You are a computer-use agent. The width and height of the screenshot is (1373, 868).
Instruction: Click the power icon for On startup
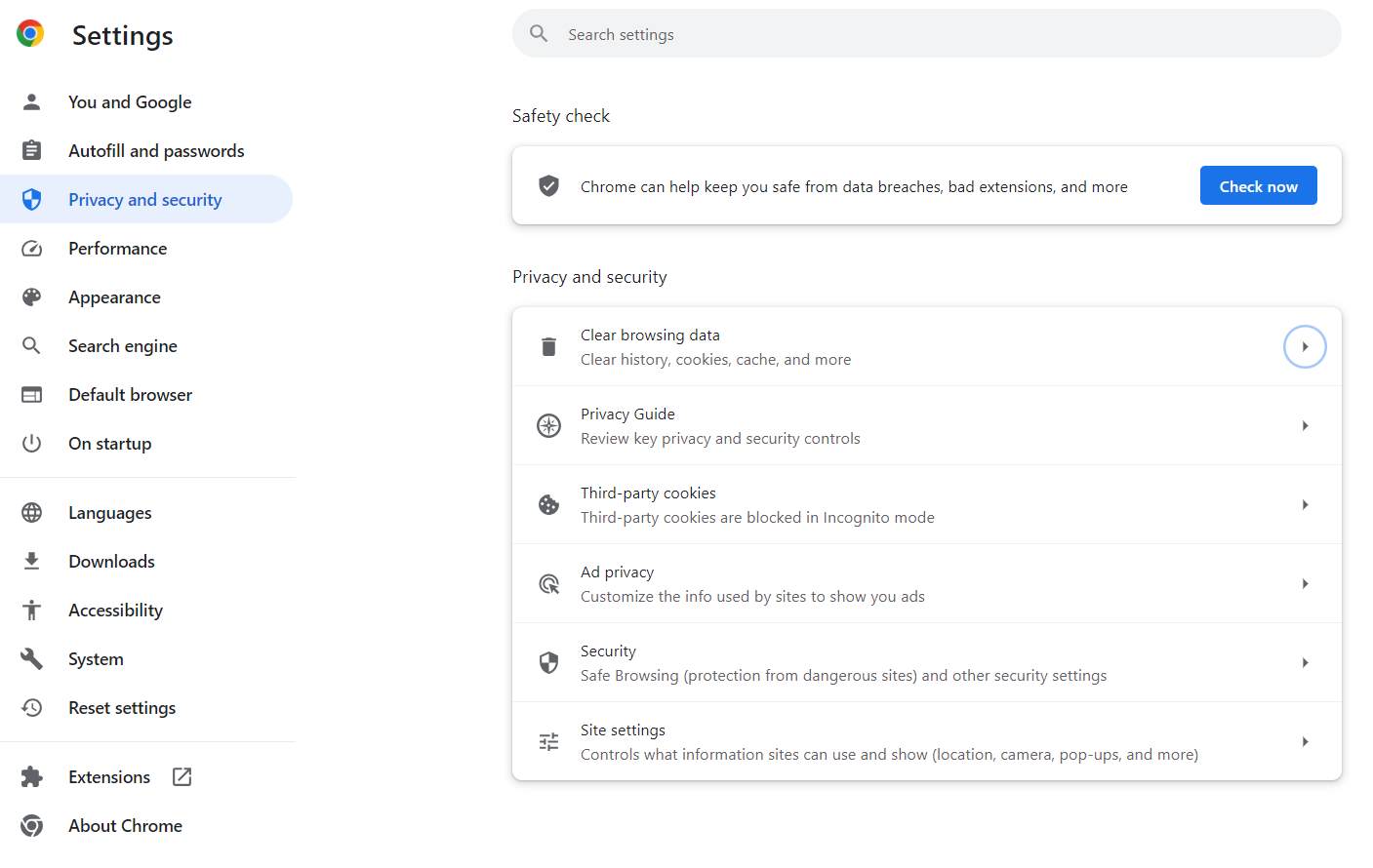pyautogui.click(x=31, y=443)
